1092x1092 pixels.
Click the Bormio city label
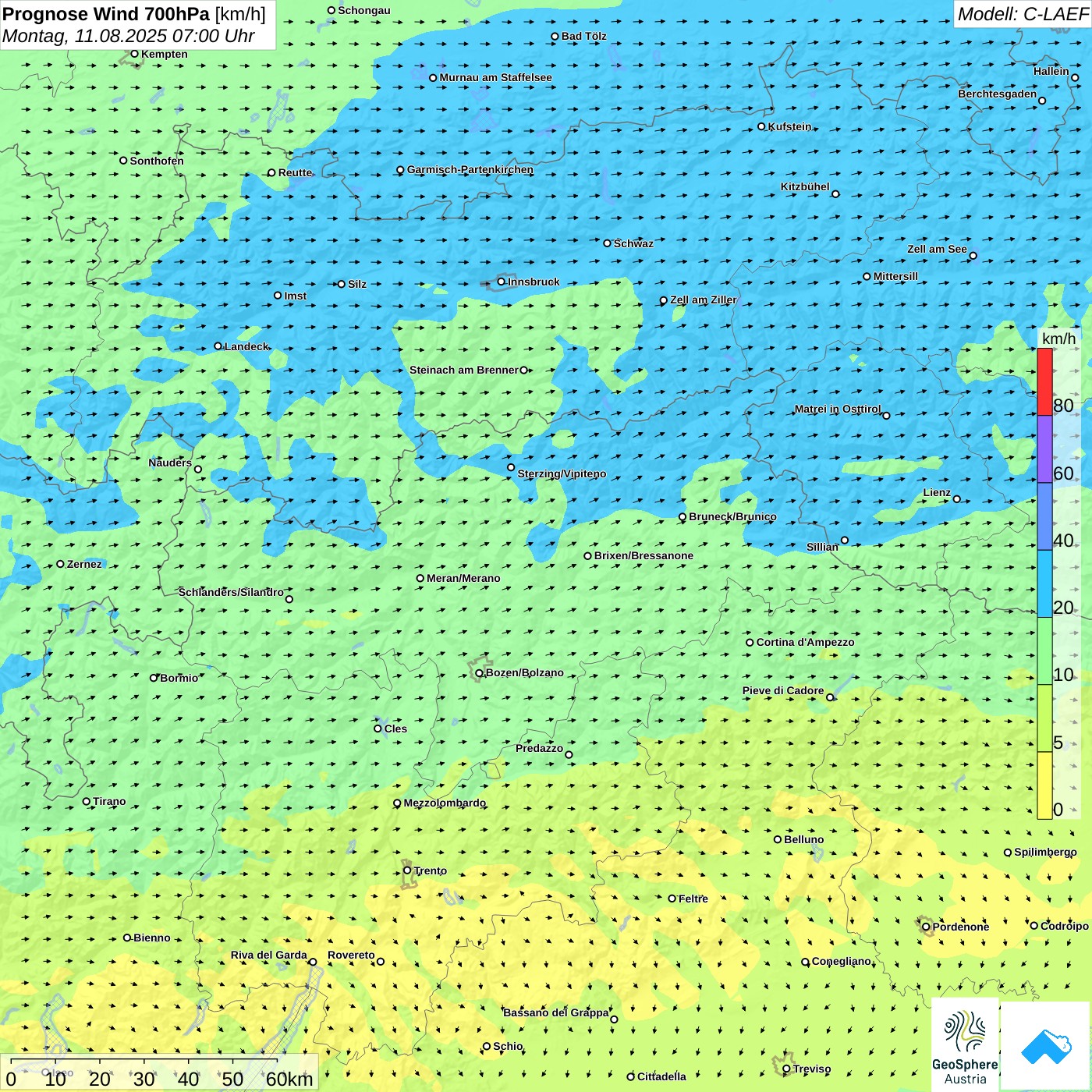click(179, 678)
